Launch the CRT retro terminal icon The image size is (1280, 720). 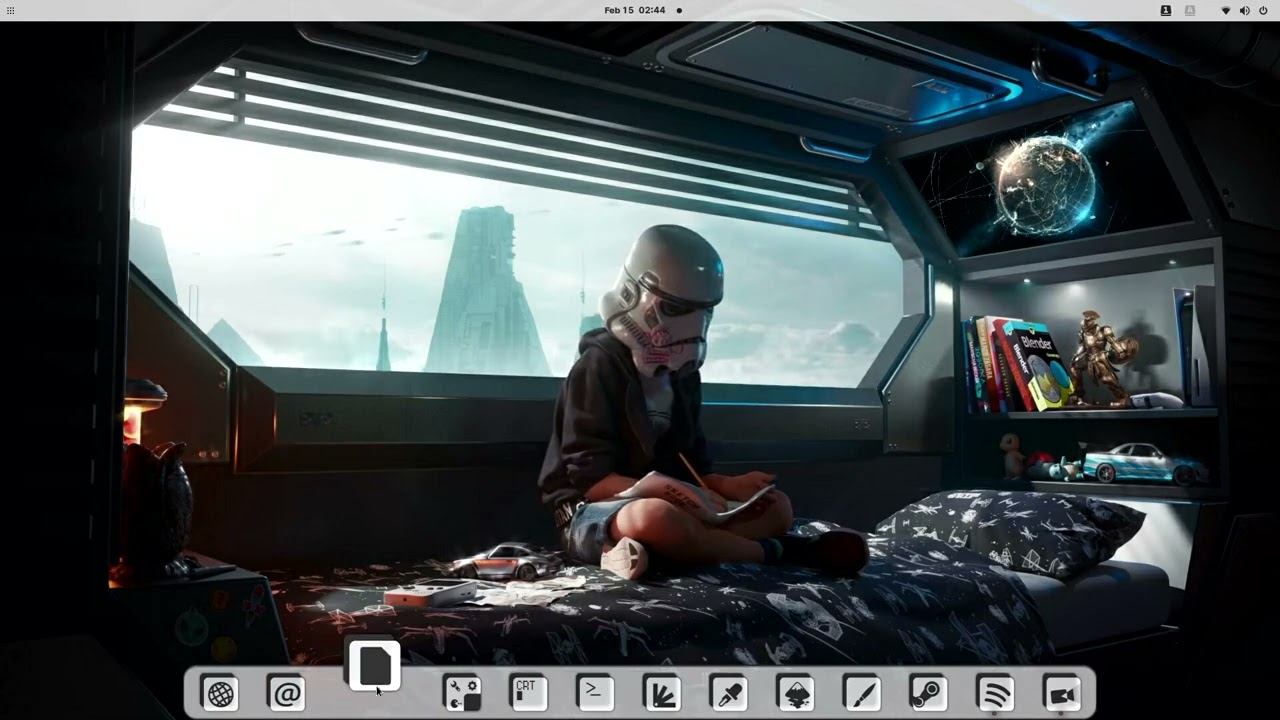[x=528, y=693]
